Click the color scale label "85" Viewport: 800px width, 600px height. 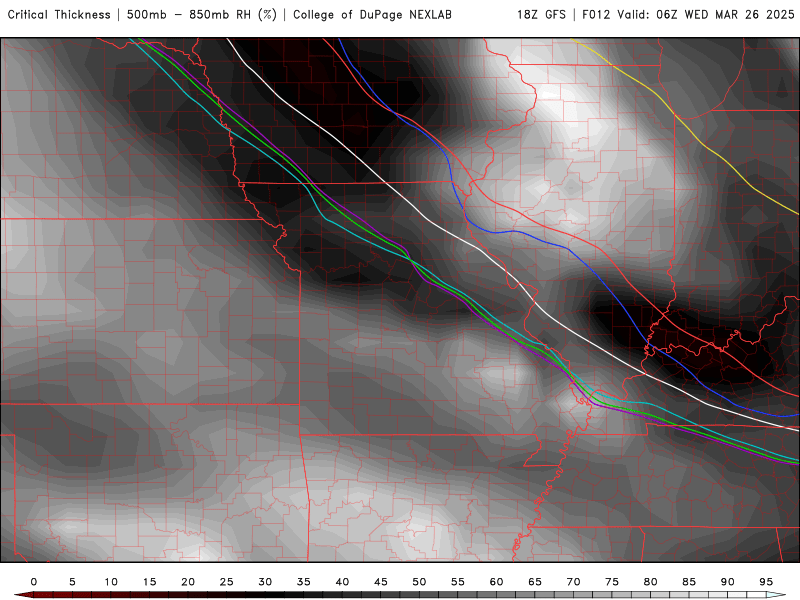(689, 582)
